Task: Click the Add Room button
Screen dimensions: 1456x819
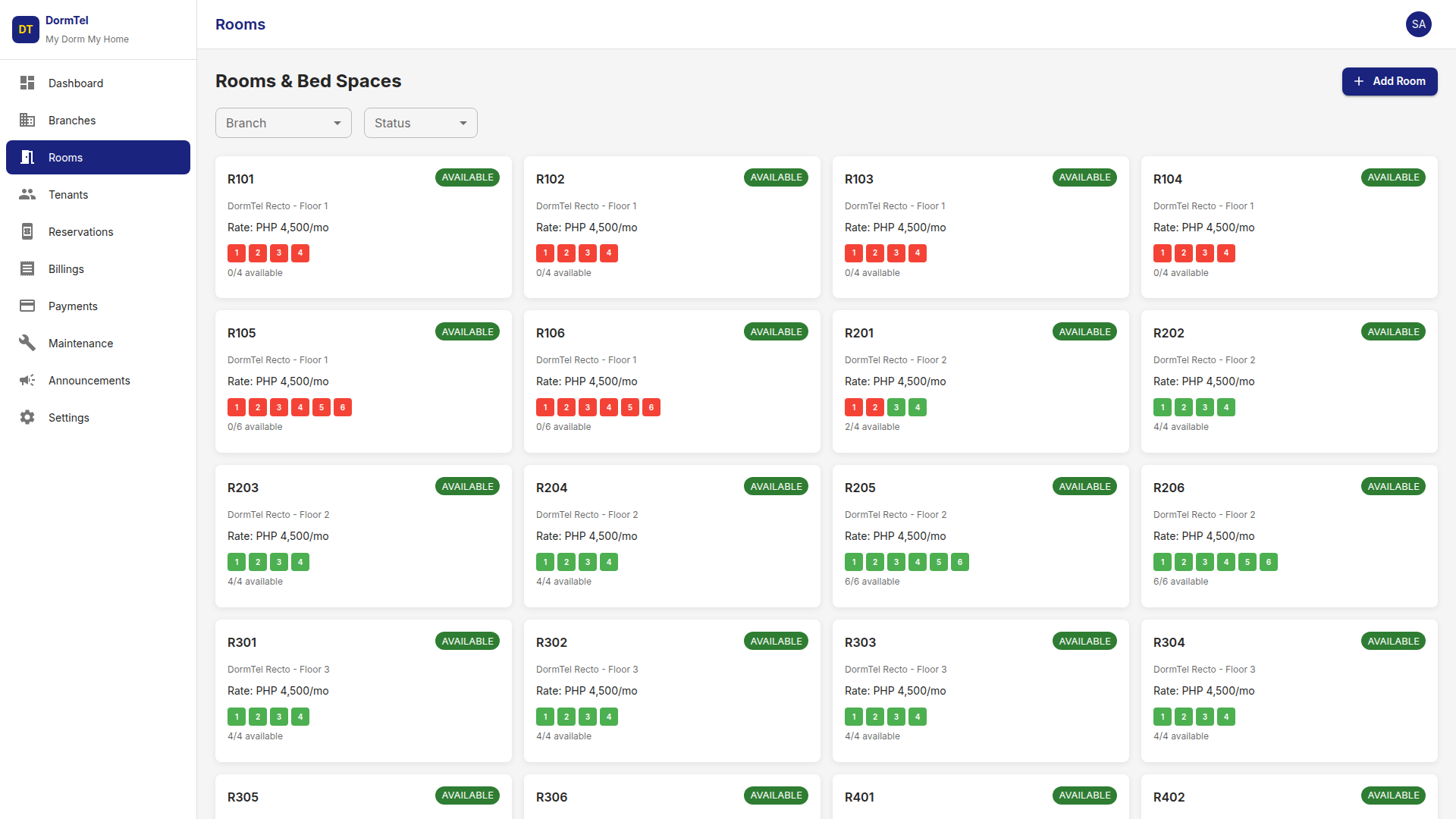Action: [x=1389, y=81]
